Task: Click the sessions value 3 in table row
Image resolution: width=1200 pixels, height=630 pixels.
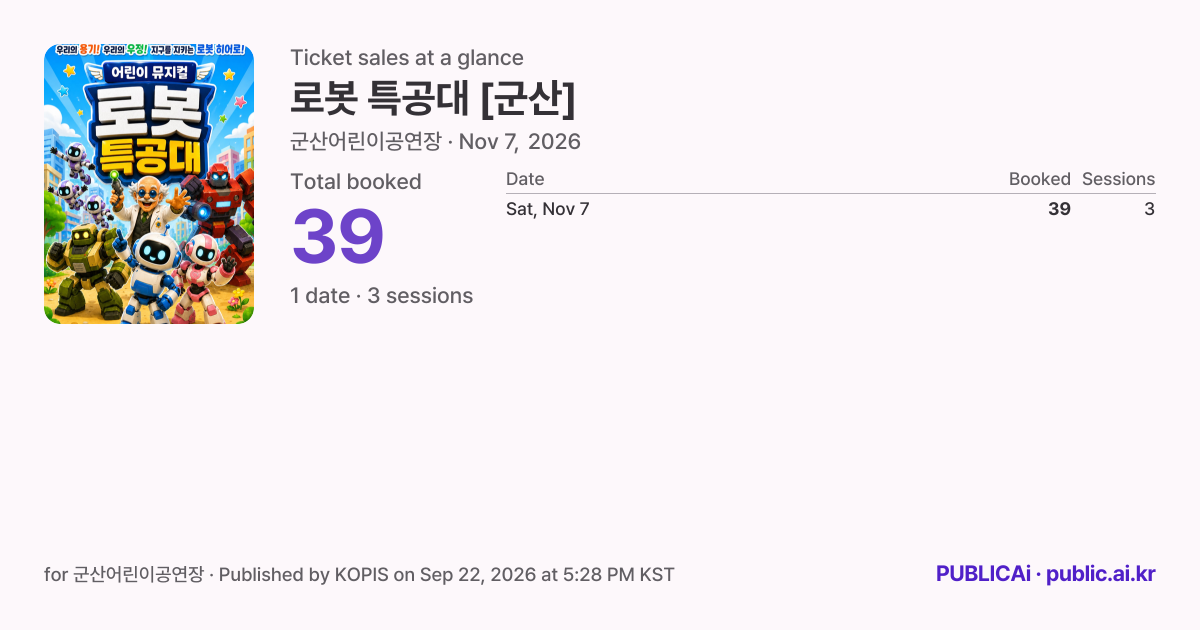Action: [x=1150, y=209]
